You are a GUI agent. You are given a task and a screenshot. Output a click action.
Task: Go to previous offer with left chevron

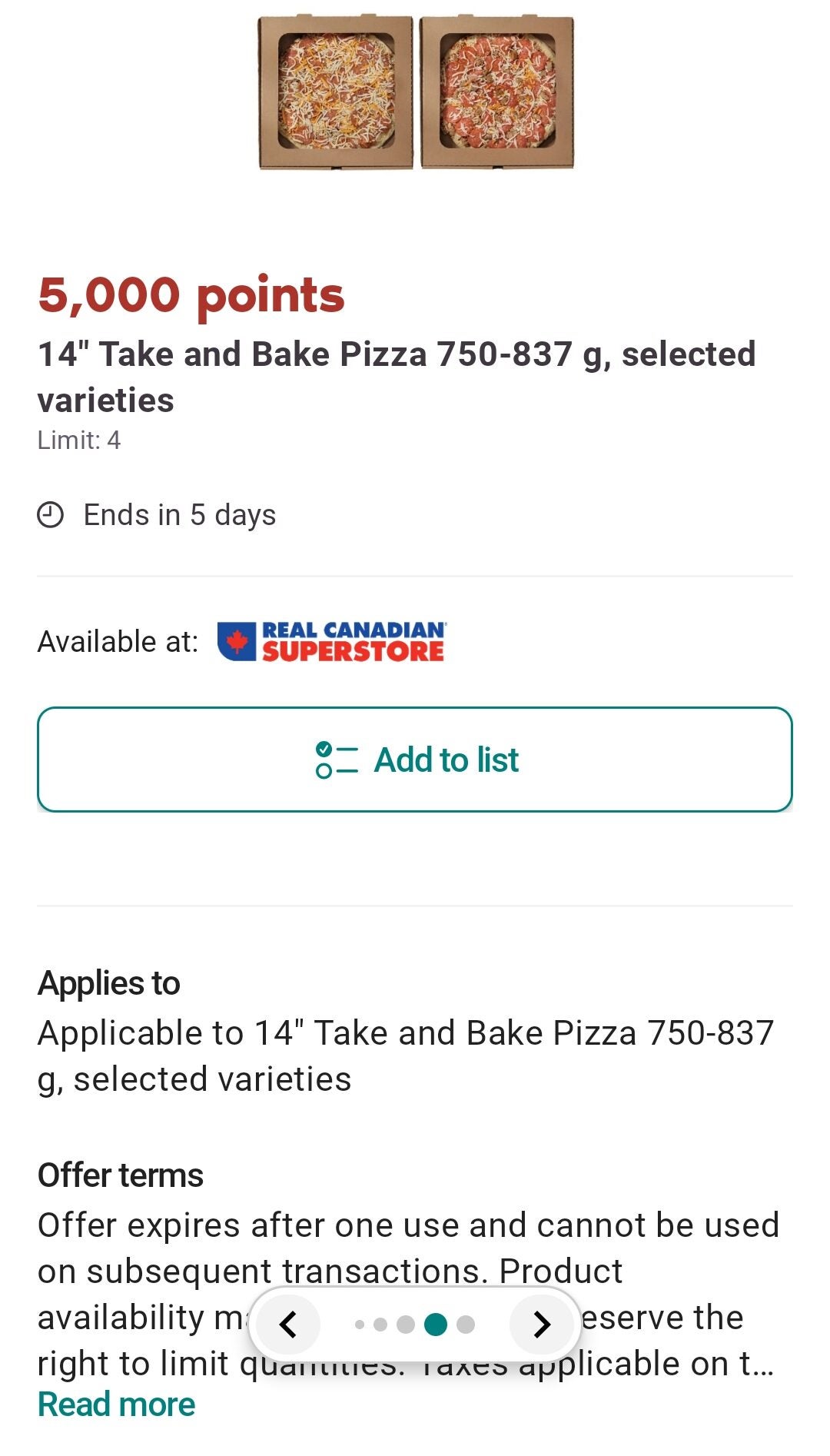288,1325
